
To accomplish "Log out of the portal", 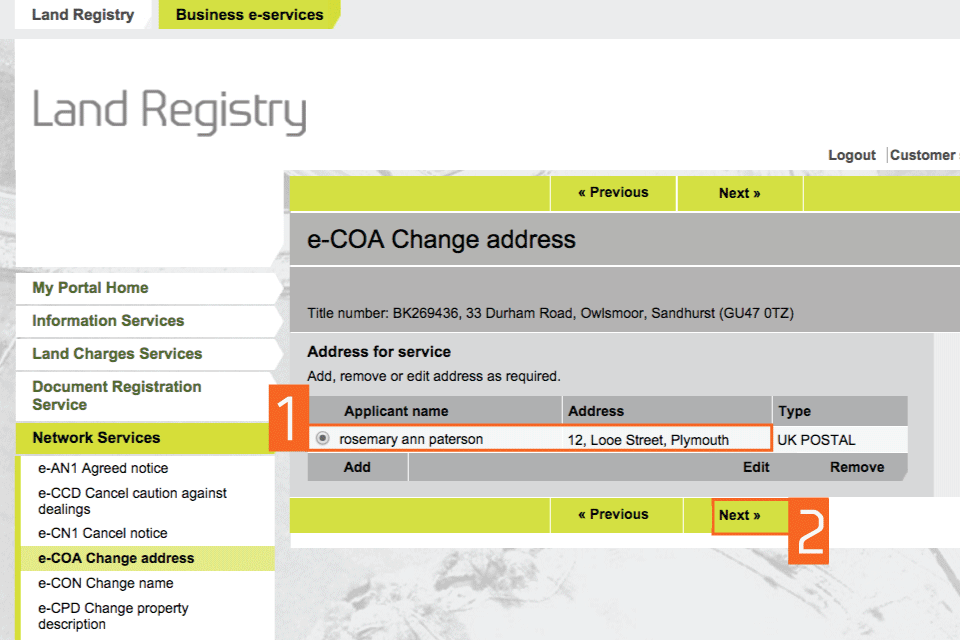I will click(x=852, y=155).
